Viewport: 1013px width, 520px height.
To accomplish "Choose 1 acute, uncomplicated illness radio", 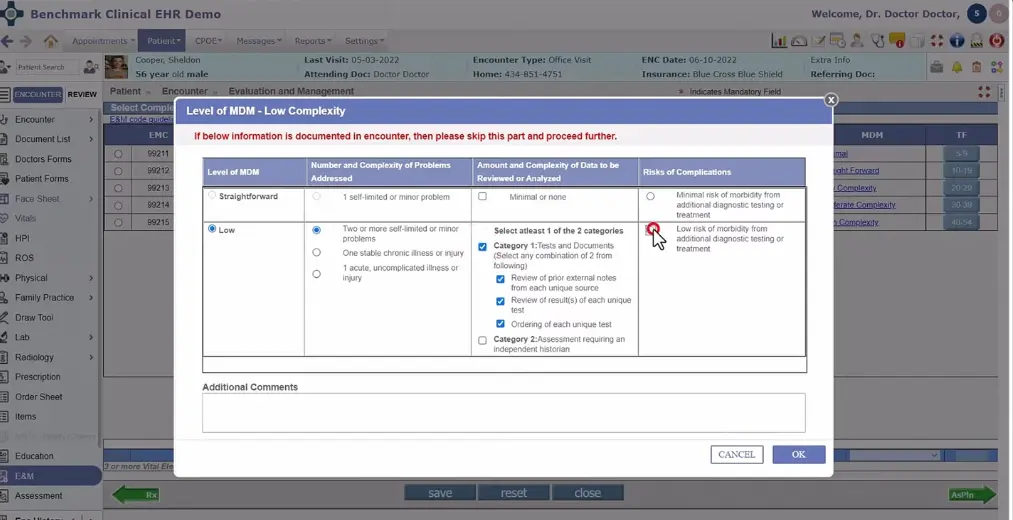I will pos(317,274).
